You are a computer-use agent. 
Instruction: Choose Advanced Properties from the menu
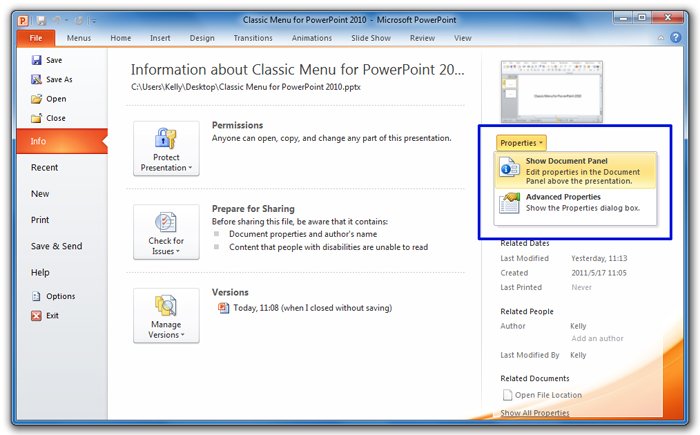pyautogui.click(x=574, y=202)
